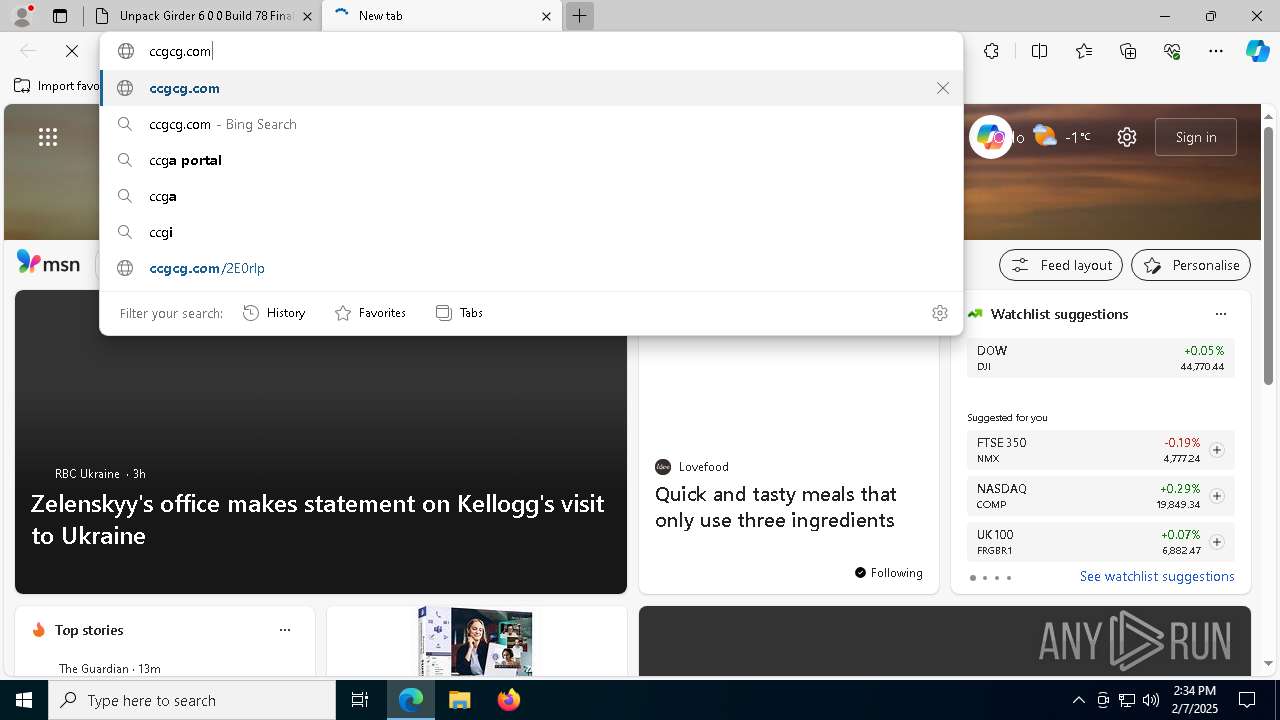The width and height of the screenshot is (1280, 720).
Task: Add FTSE 350 to watchlist
Action: point(1217,450)
